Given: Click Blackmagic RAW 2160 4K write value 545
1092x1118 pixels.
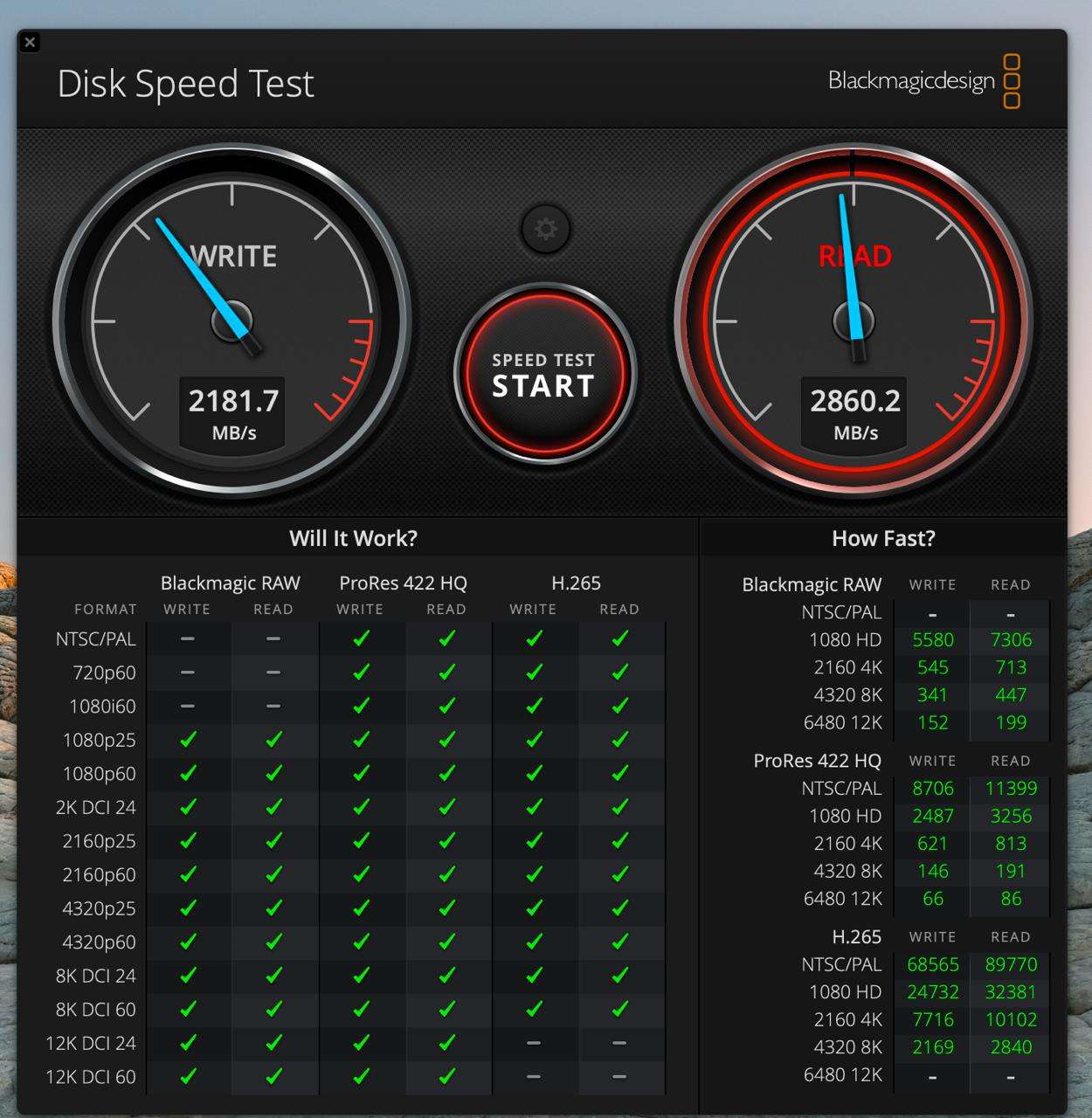Looking at the screenshot, I should coord(932,667).
